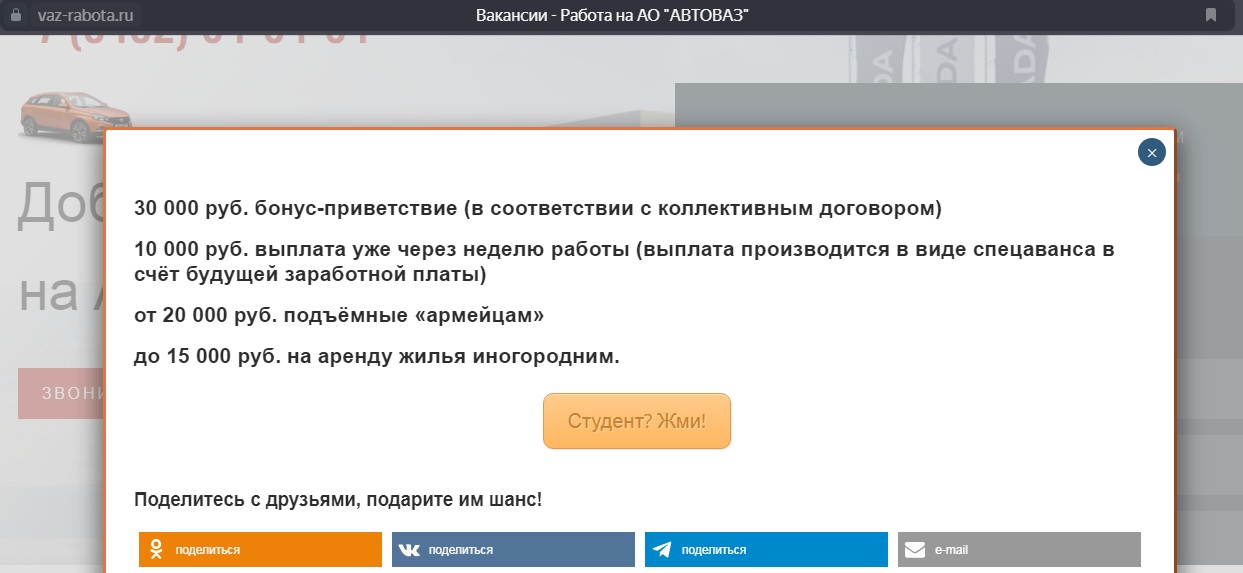This screenshot has height=573, width=1243.
Task: Click the 'Студент? Жми!' button
Action: coord(637,421)
